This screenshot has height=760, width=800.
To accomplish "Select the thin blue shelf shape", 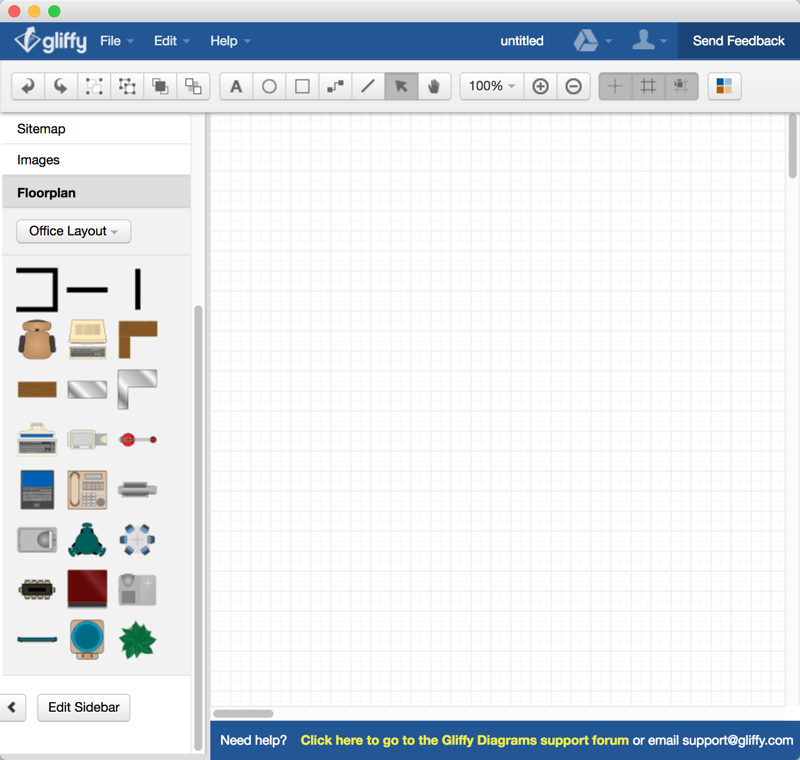I will click(x=37, y=640).
